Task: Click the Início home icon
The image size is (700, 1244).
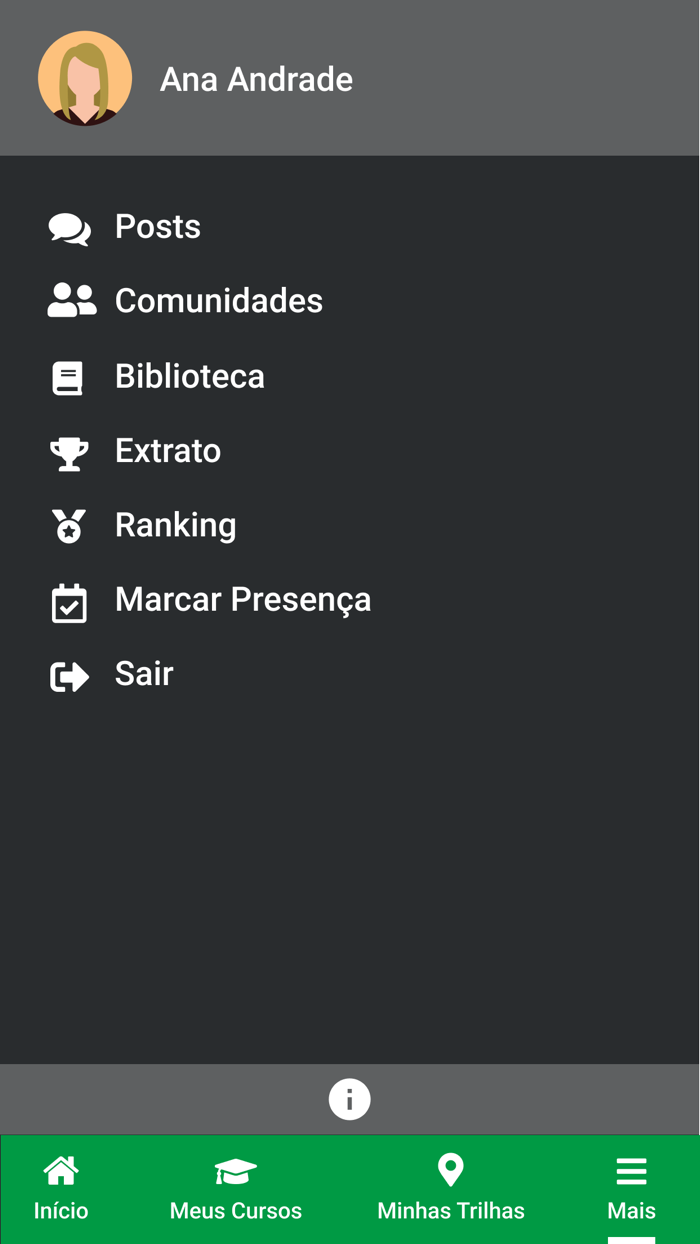Action: click(61, 1170)
